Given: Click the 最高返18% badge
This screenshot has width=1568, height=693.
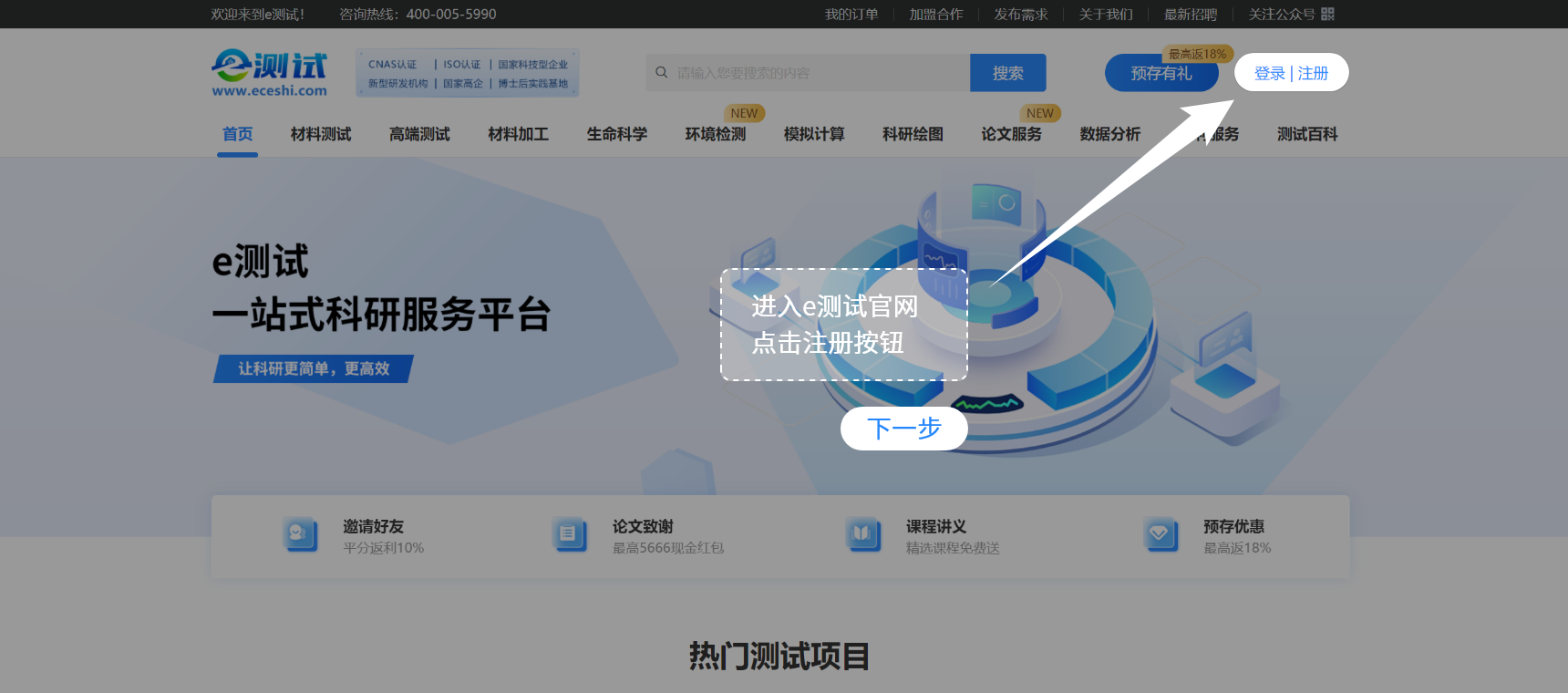Looking at the screenshot, I should click(1197, 54).
